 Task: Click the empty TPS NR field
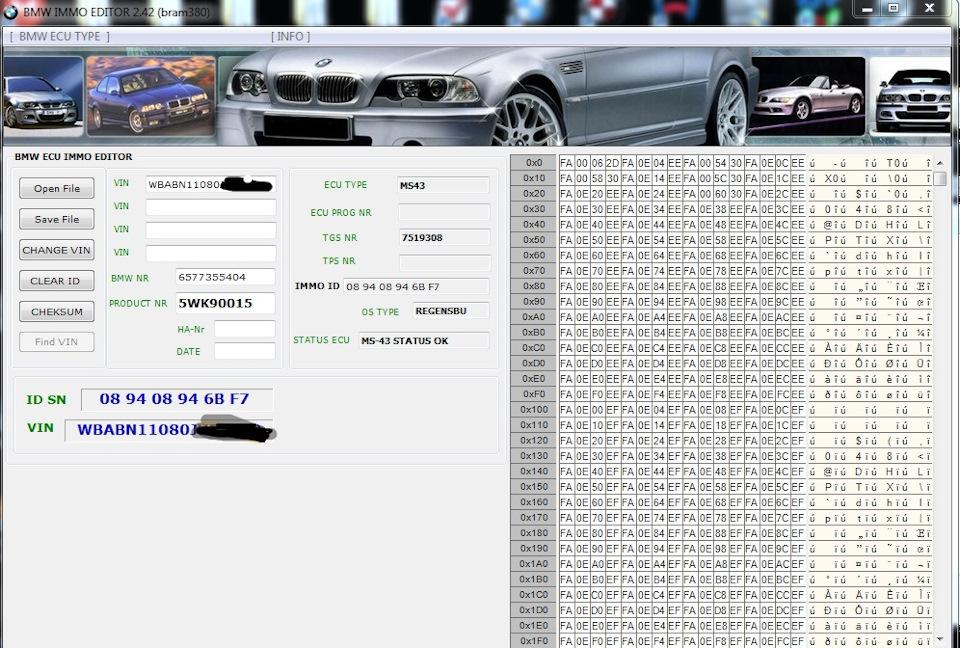coord(444,263)
